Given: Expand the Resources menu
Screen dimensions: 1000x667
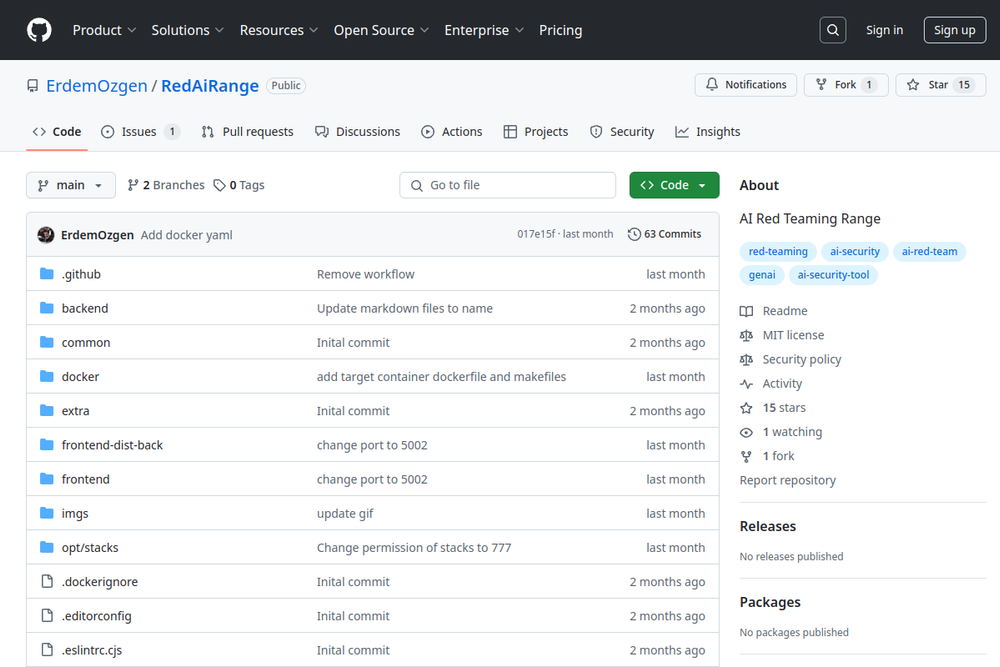Looking at the screenshot, I should click(x=279, y=30).
